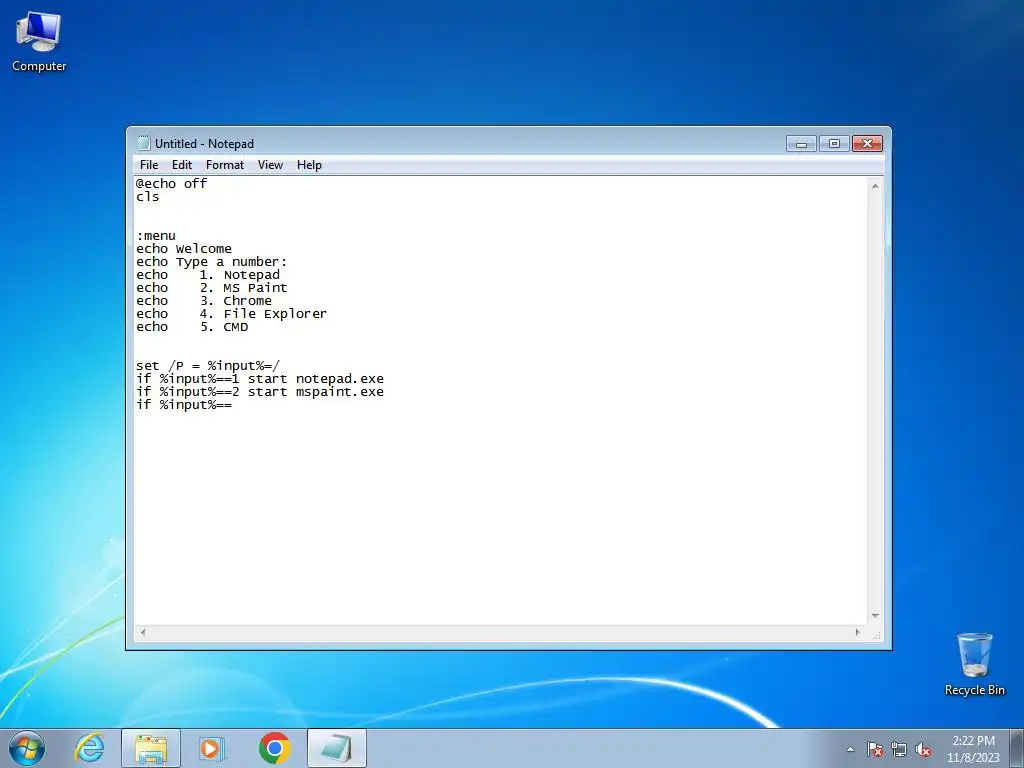Image resolution: width=1024 pixels, height=768 pixels.
Task: Click the 'echo 4. File Explorer' line
Action: click(231, 314)
